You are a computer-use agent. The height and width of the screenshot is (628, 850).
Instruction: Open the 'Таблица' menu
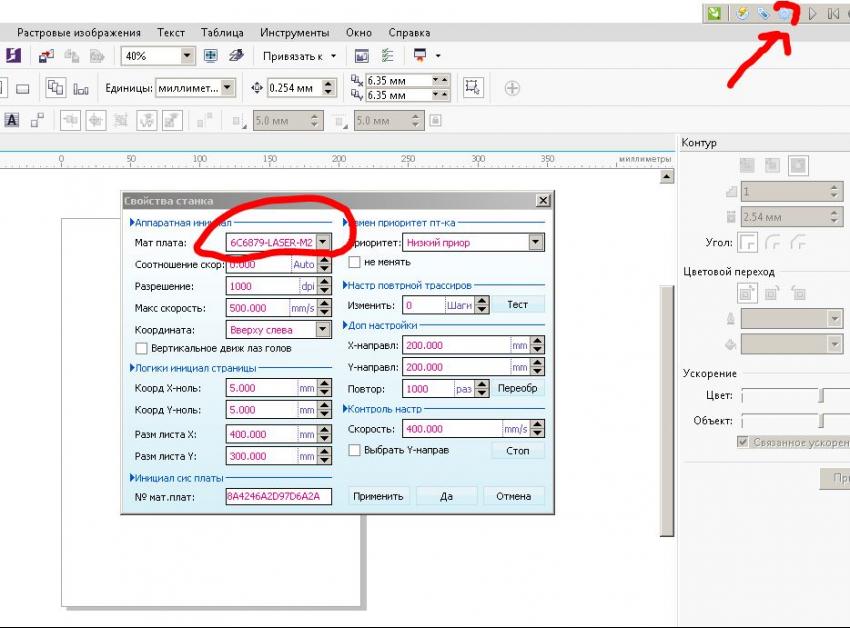tap(221, 33)
